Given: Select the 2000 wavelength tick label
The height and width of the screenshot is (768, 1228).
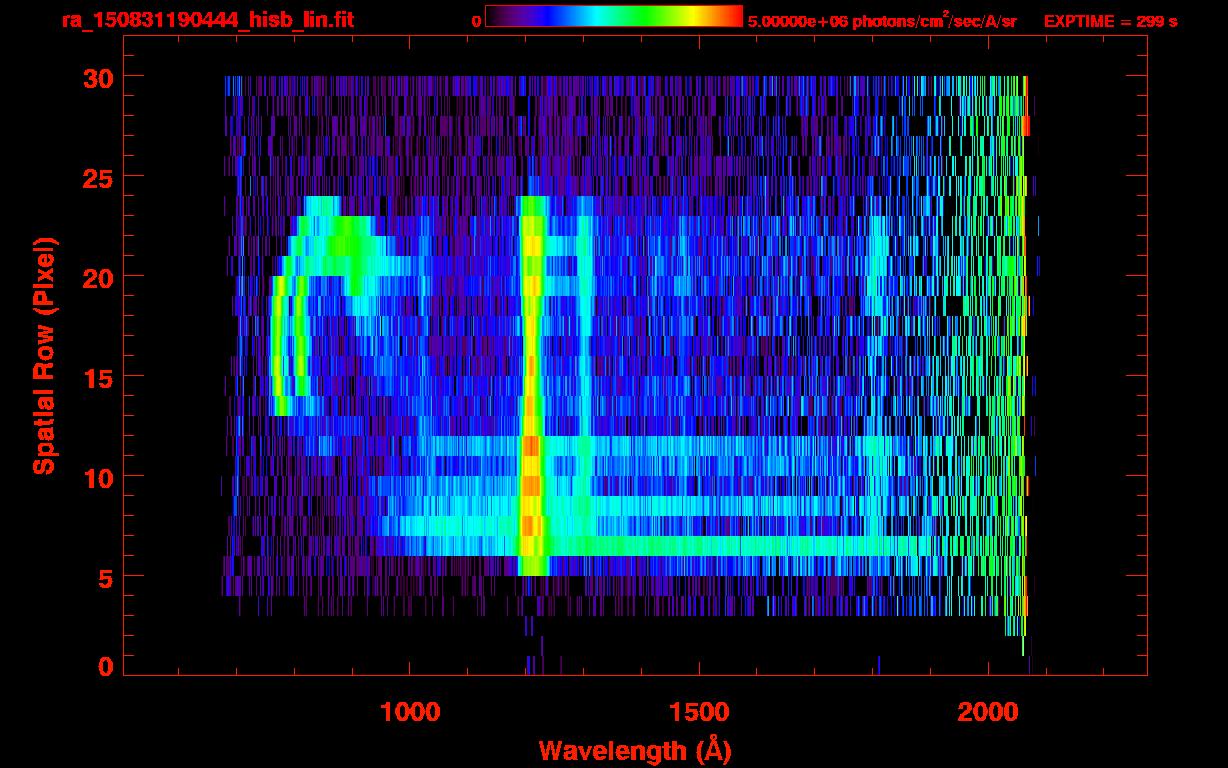Looking at the screenshot, I should (x=988, y=711).
